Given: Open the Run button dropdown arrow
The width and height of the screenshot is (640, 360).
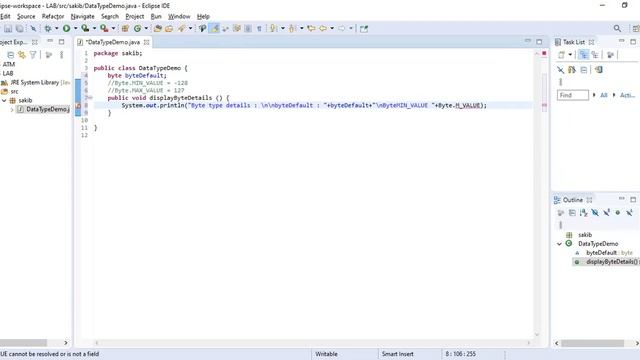Looking at the screenshot, I should (75, 29).
